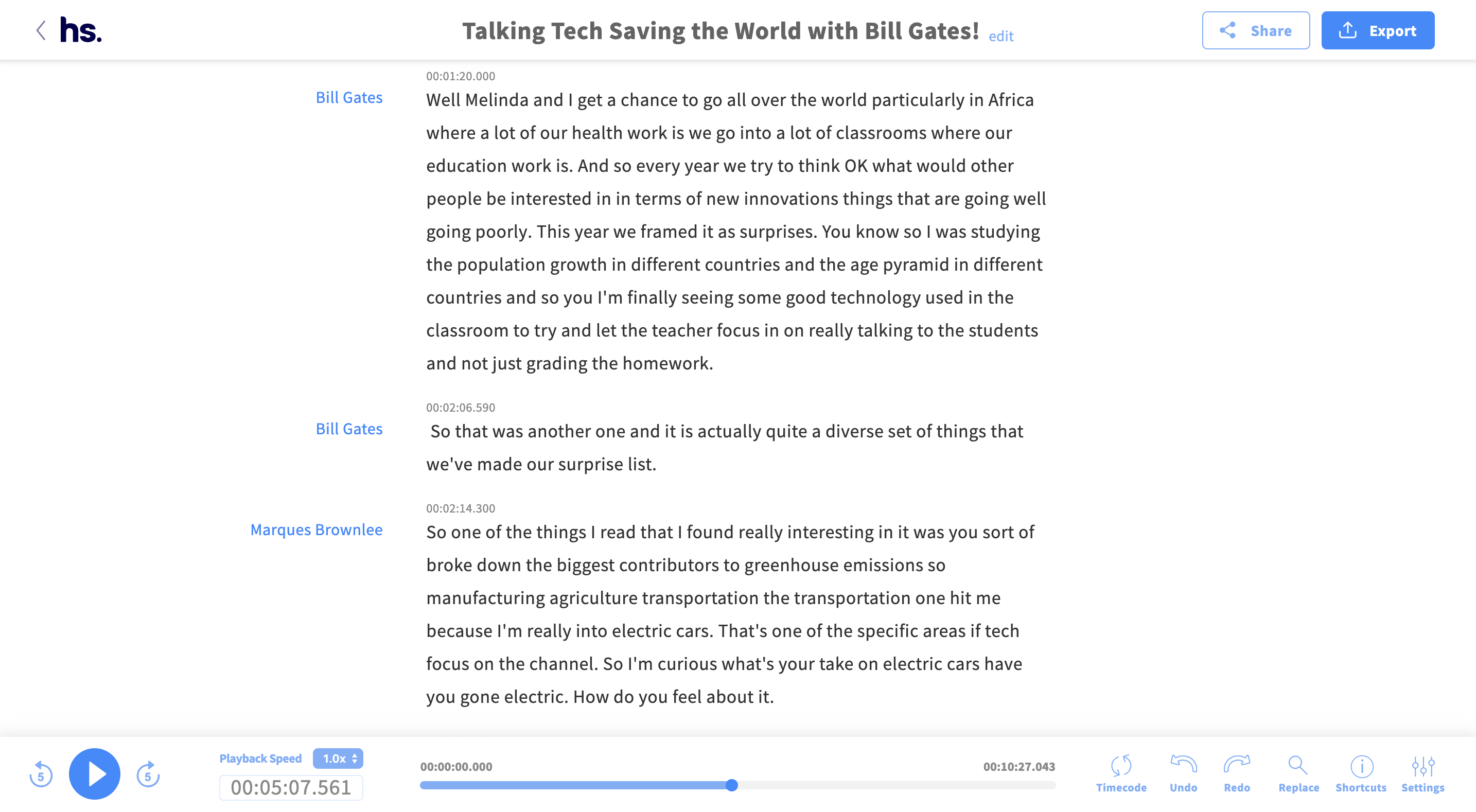The image size is (1476, 812).
Task: Open the hs. application menu
Action: pyautogui.click(x=80, y=30)
